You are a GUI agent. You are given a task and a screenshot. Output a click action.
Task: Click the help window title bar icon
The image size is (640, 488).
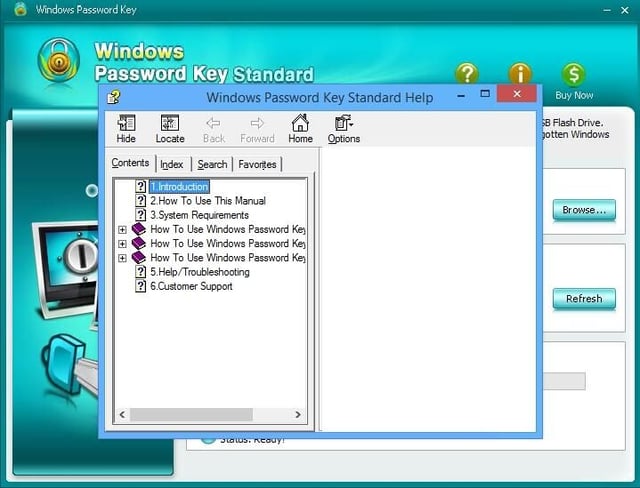(113, 97)
